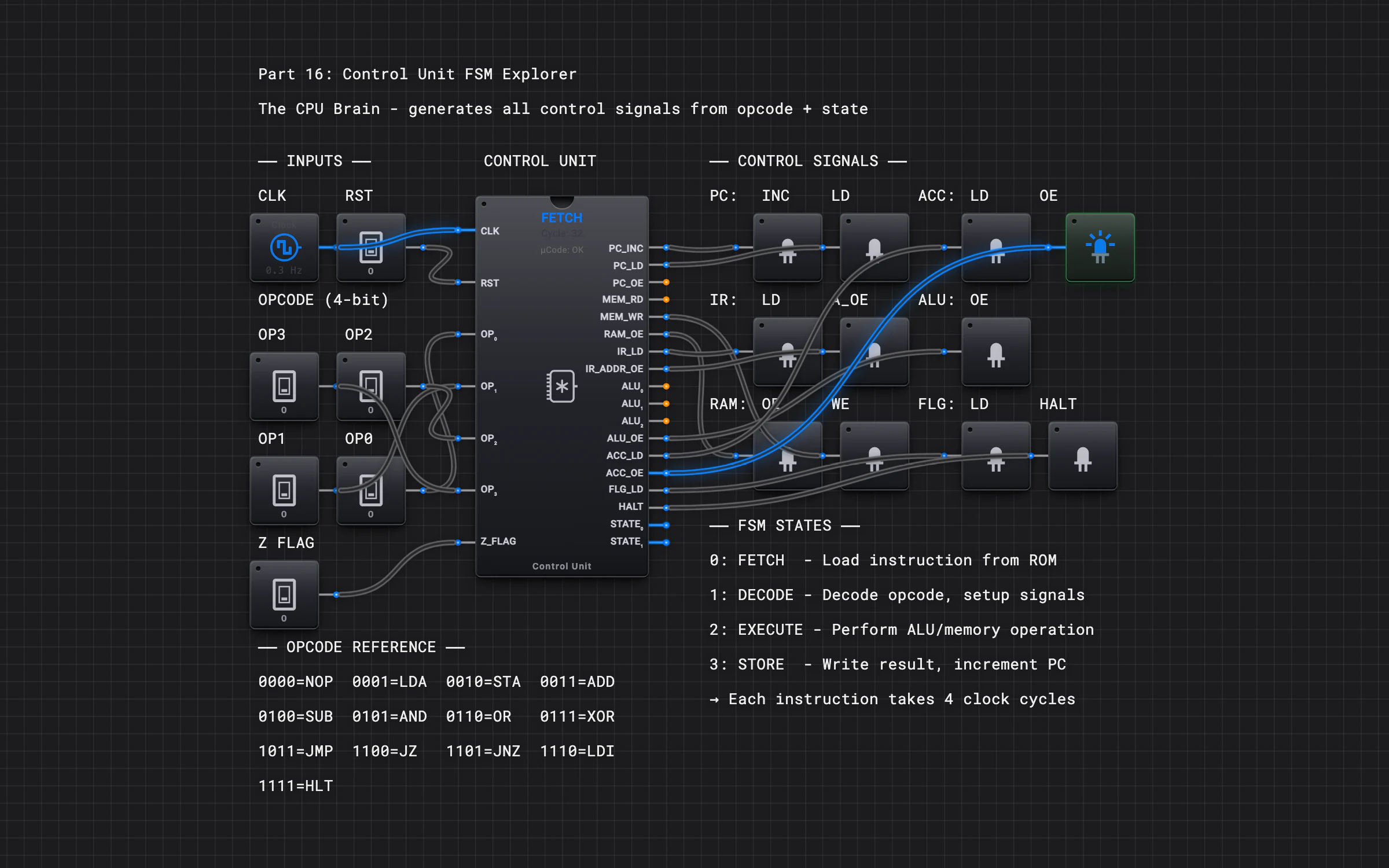Click the Control Unit chip center icon
Screen dimensions: 1389x868
click(x=561, y=386)
